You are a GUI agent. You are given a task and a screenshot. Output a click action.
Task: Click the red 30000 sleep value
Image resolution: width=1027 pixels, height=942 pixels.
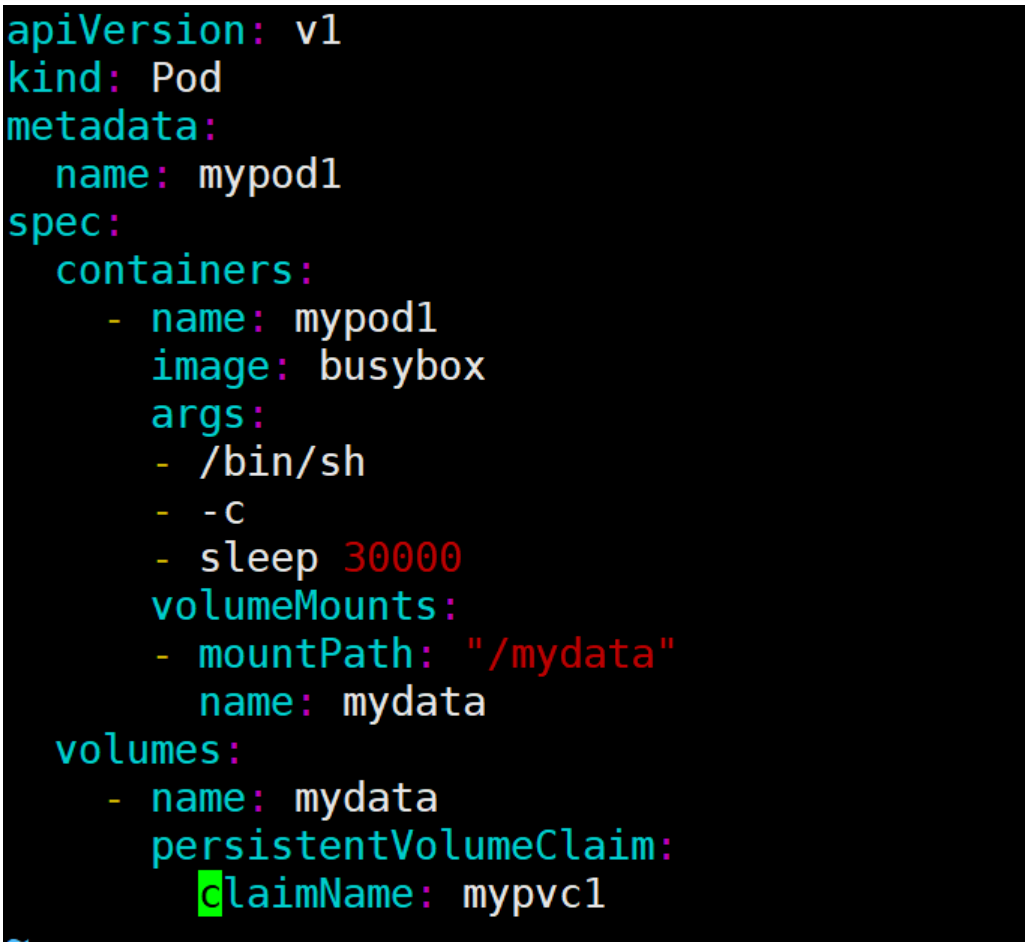click(x=402, y=558)
